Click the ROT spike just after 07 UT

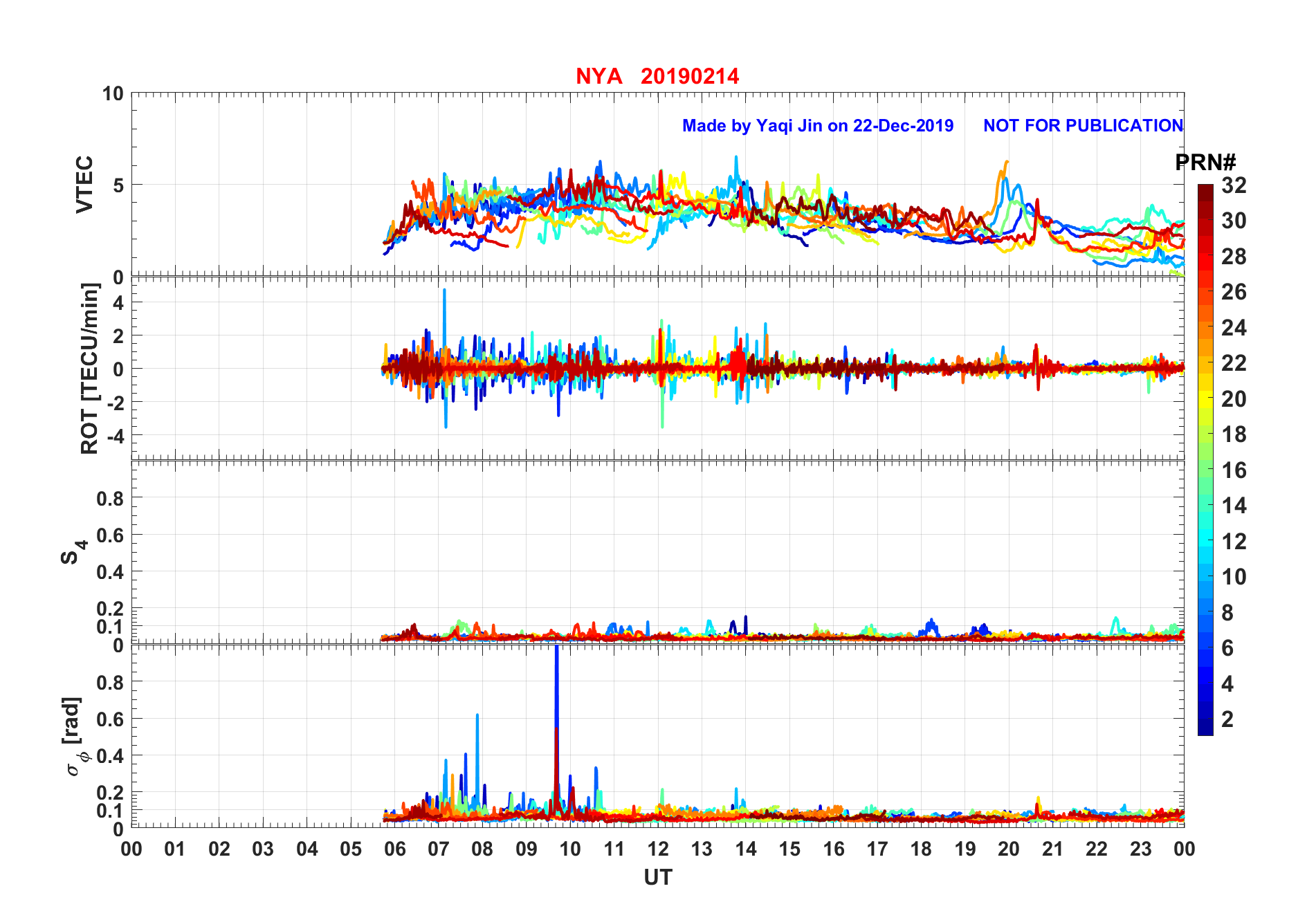click(x=445, y=358)
